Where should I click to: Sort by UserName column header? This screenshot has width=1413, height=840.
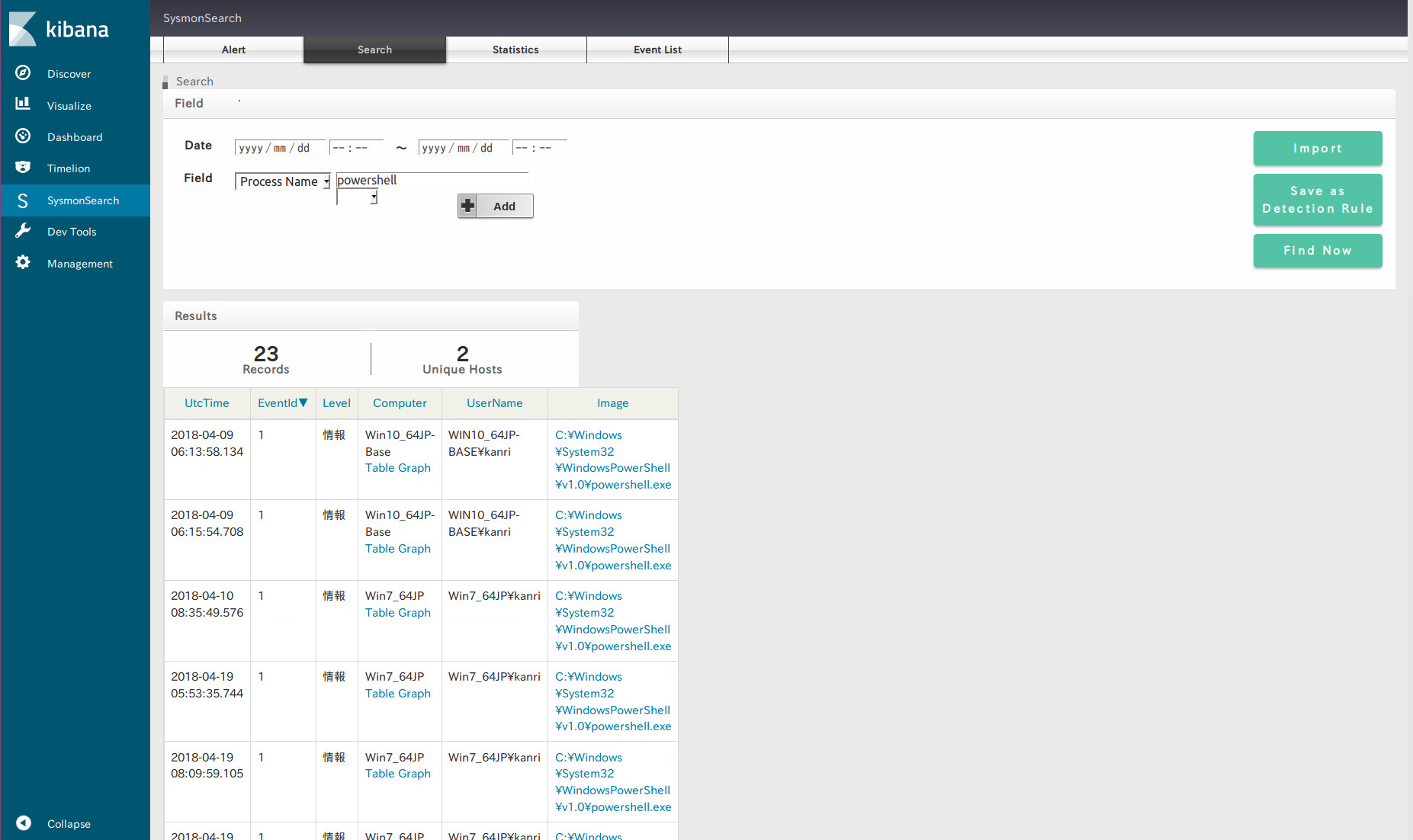point(495,403)
